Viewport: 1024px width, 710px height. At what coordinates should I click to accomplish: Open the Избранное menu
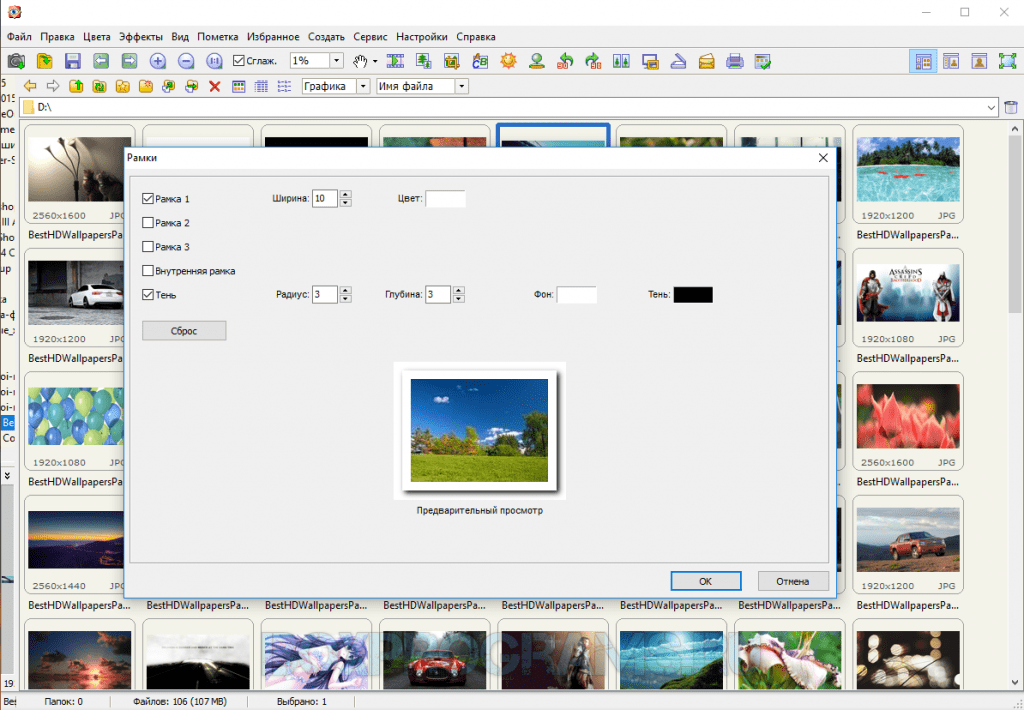(x=273, y=37)
